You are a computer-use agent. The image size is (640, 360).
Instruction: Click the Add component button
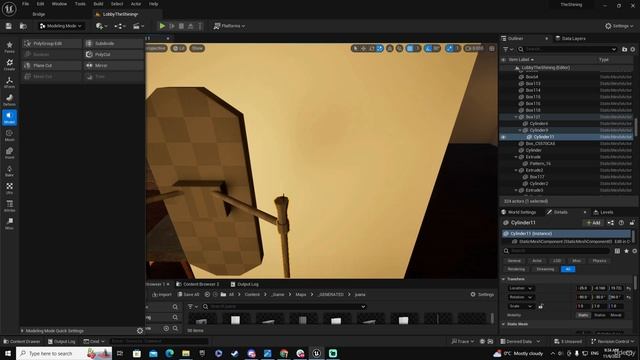tap(593, 223)
